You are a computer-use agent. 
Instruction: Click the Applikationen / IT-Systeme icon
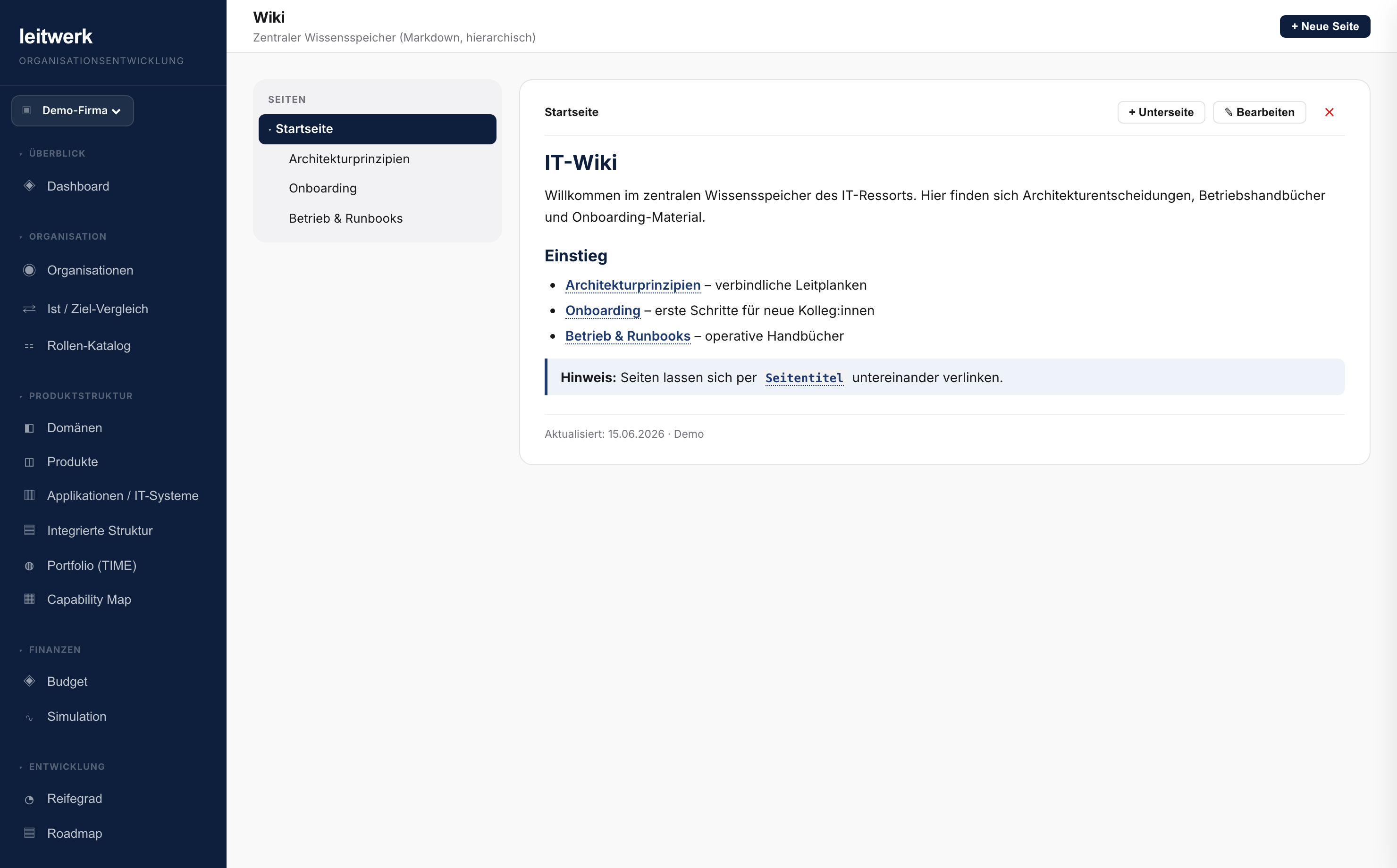coord(29,495)
